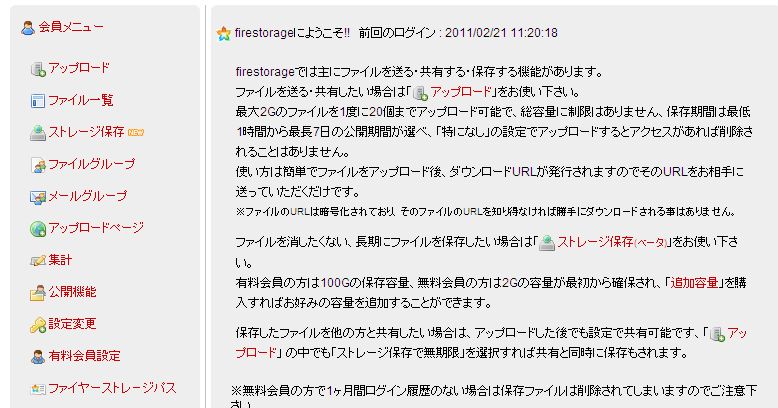Viewport: 778px width, 408px height.
Task: Open the ファイル一覧 menu entry
Action: coord(81,100)
